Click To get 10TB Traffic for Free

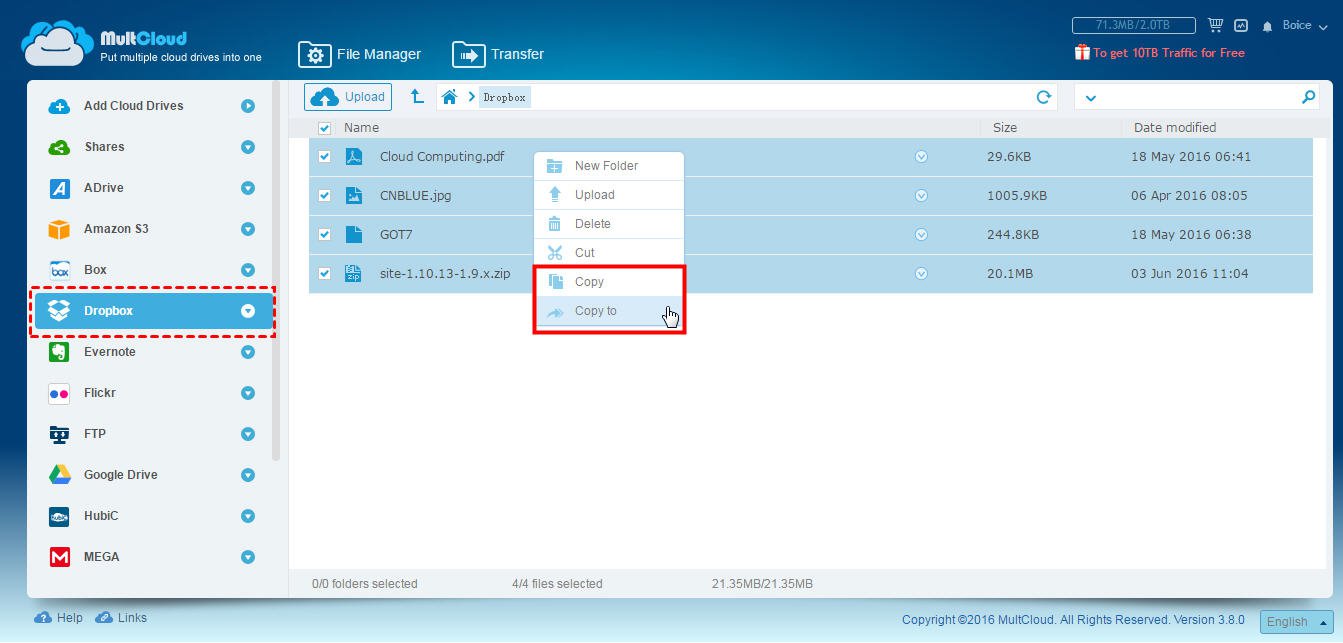click(x=1169, y=53)
